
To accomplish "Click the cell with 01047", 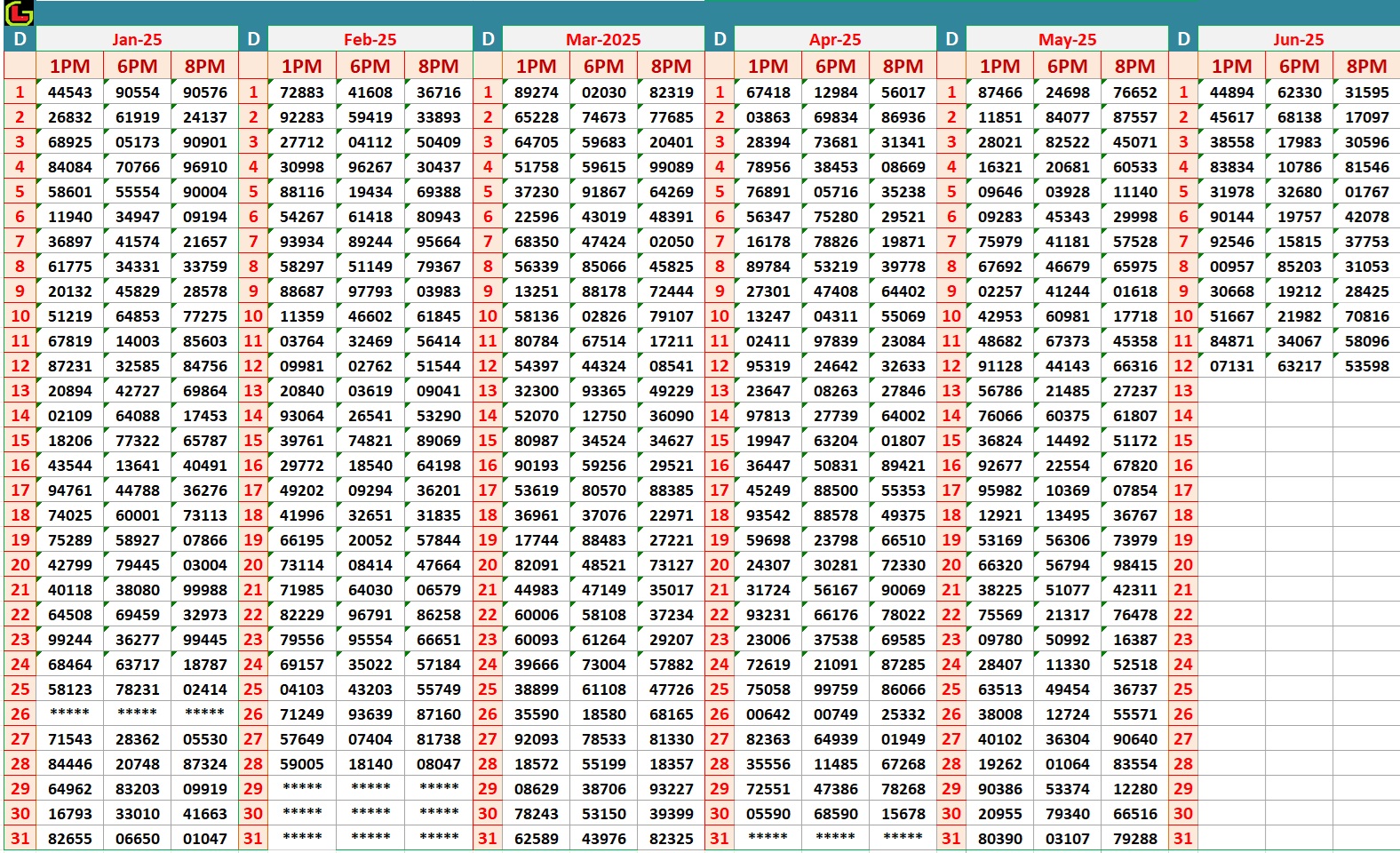I will 205,839.
